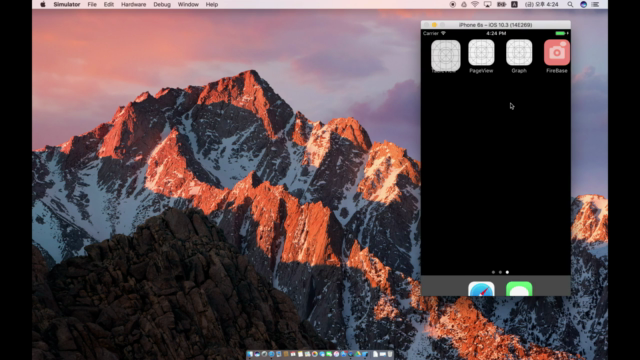Open Notes from the Dock
Screen dimensions: 640x360
coord(300,354)
